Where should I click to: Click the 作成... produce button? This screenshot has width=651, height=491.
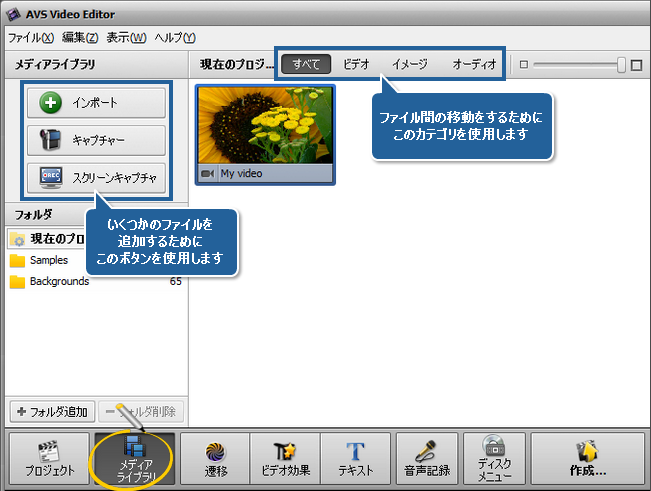click(587, 458)
